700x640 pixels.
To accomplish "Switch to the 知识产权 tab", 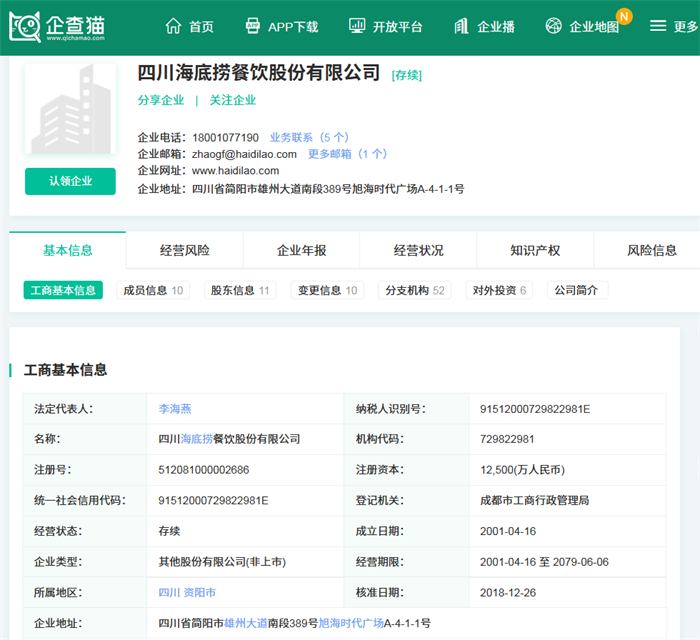I will click(x=535, y=250).
